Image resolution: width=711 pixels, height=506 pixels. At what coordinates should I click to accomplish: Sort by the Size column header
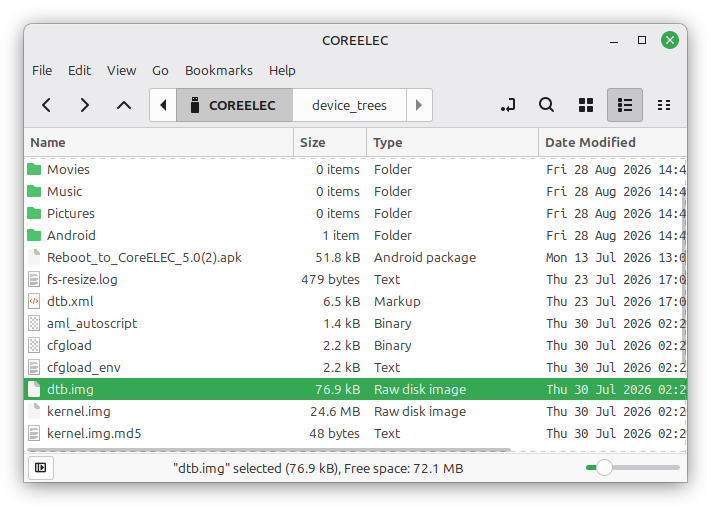(x=330, y=142)
